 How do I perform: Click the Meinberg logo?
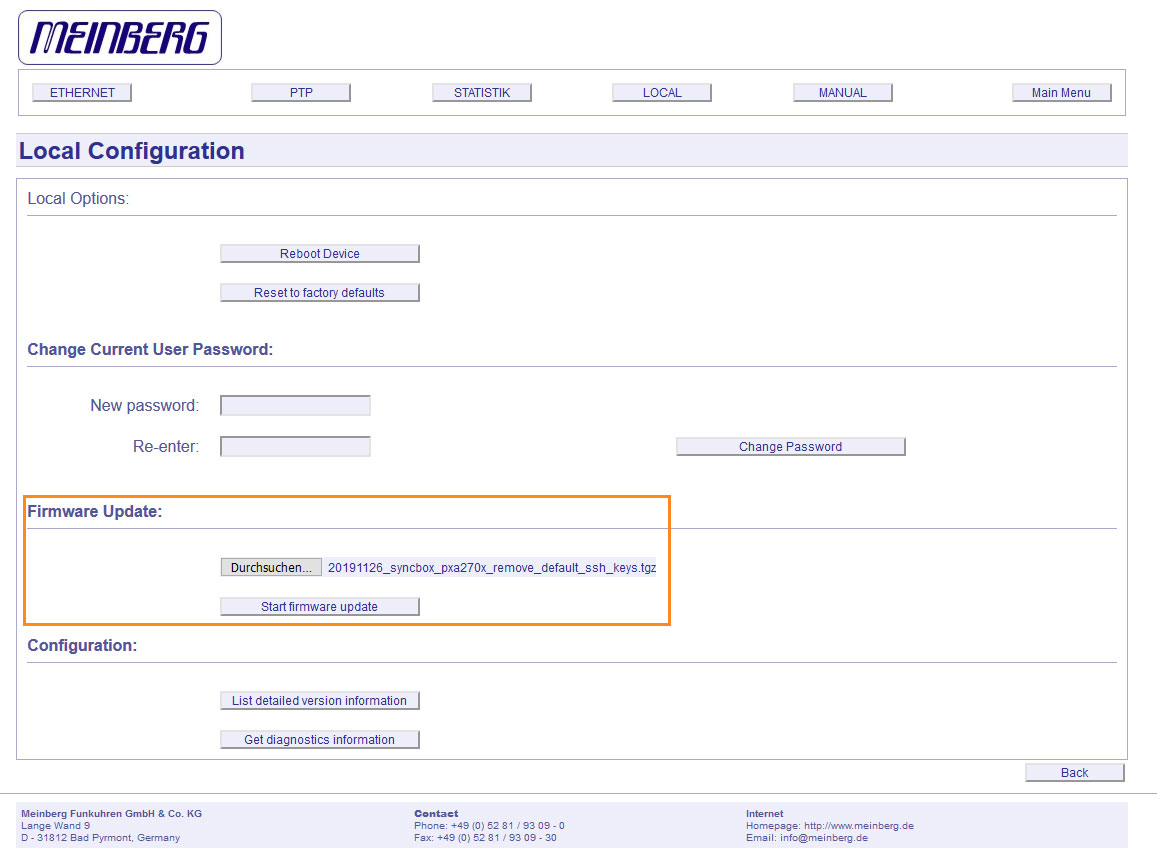[x=120, y=38]
